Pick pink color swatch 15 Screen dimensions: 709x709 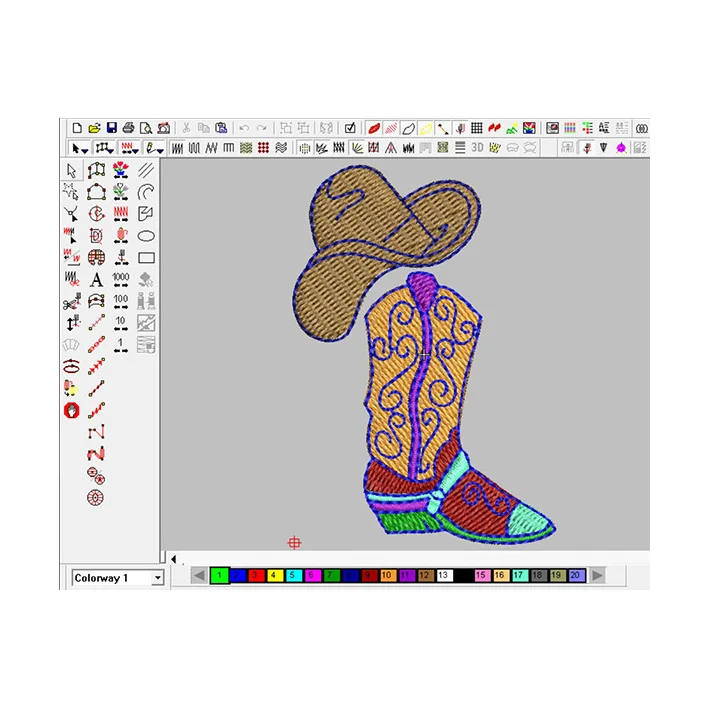[482, 576]
